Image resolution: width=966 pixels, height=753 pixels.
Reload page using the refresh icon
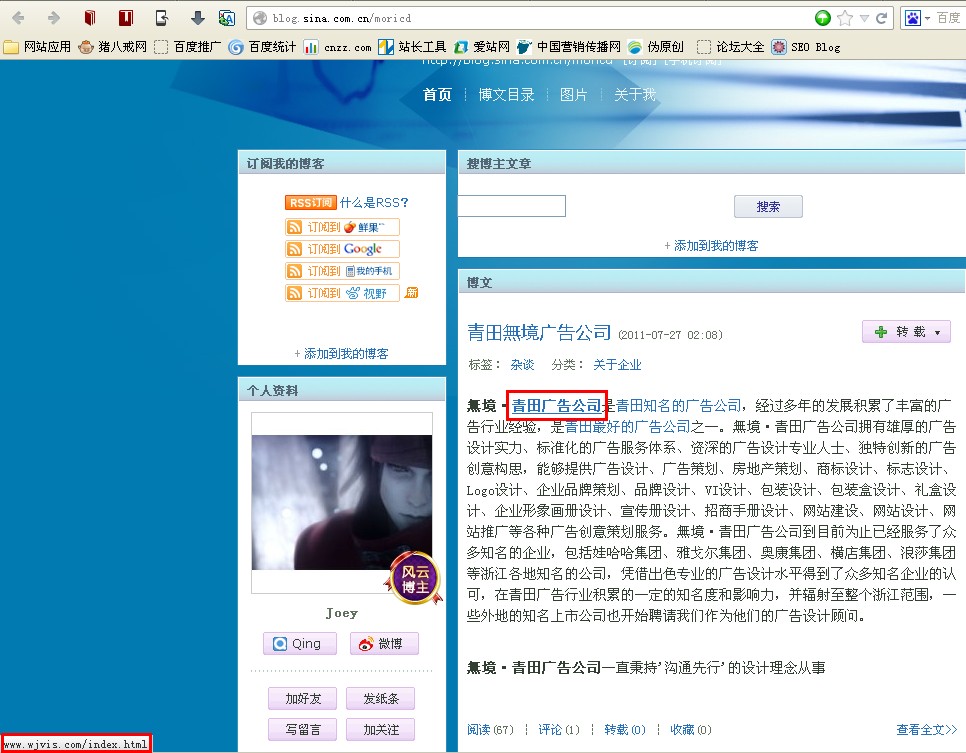pos(882,18)
